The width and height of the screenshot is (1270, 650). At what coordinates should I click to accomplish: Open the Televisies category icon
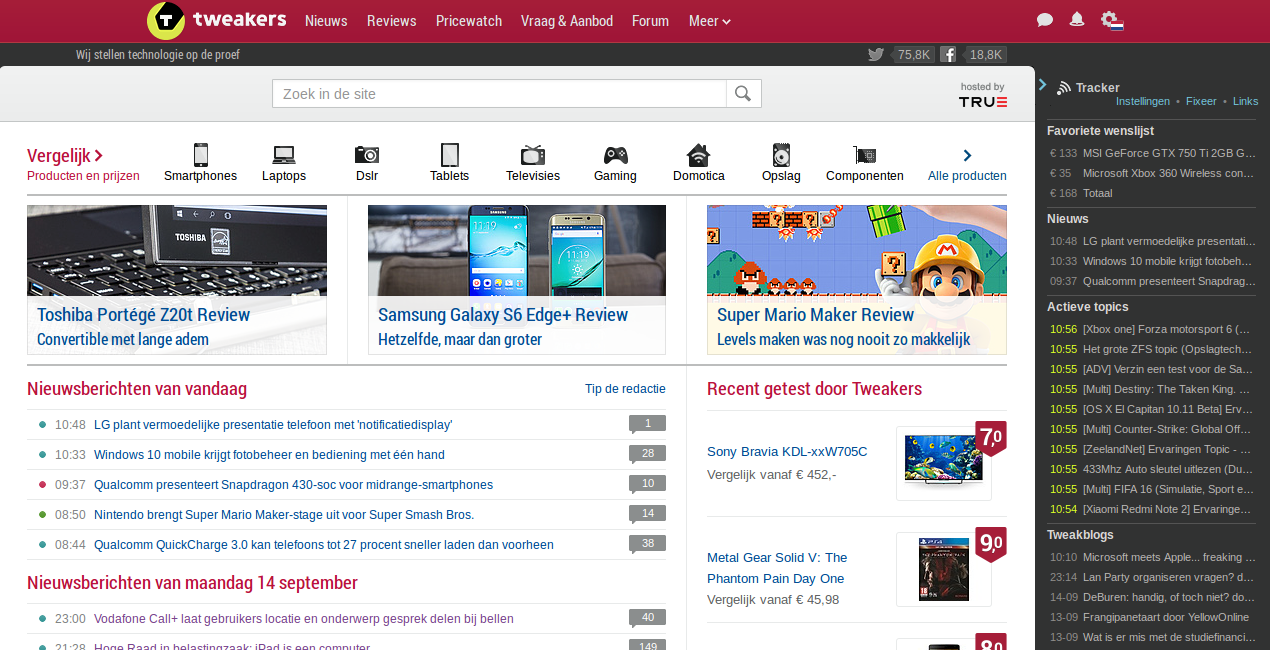pyautogui.click(x=533, y=155)
